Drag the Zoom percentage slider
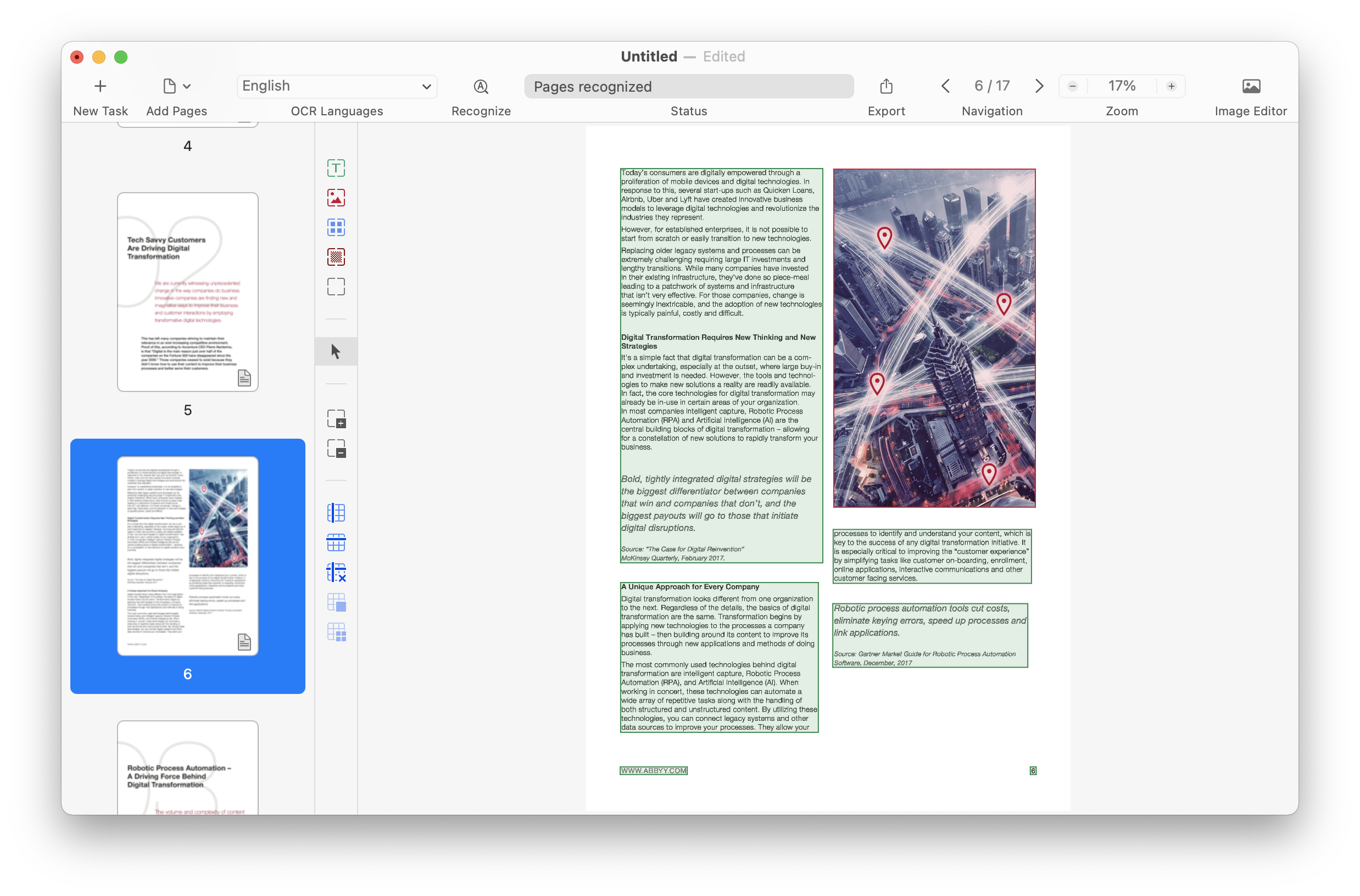This screenshot has height=896, width=1360. (x=1122, y=86)
